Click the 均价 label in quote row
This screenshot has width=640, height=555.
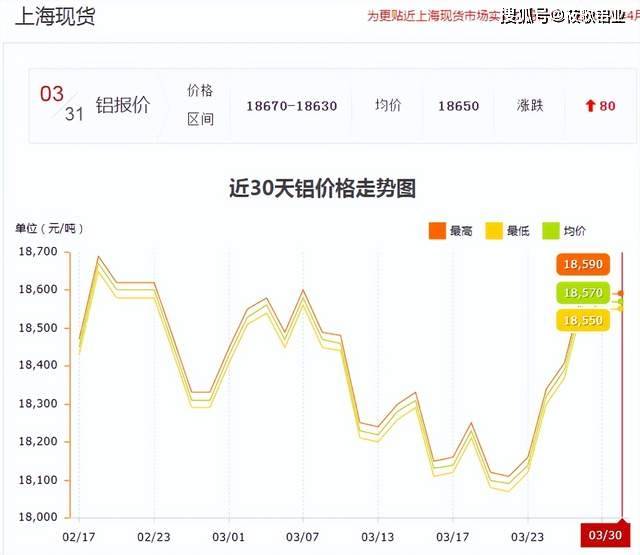tap(388, 106)
